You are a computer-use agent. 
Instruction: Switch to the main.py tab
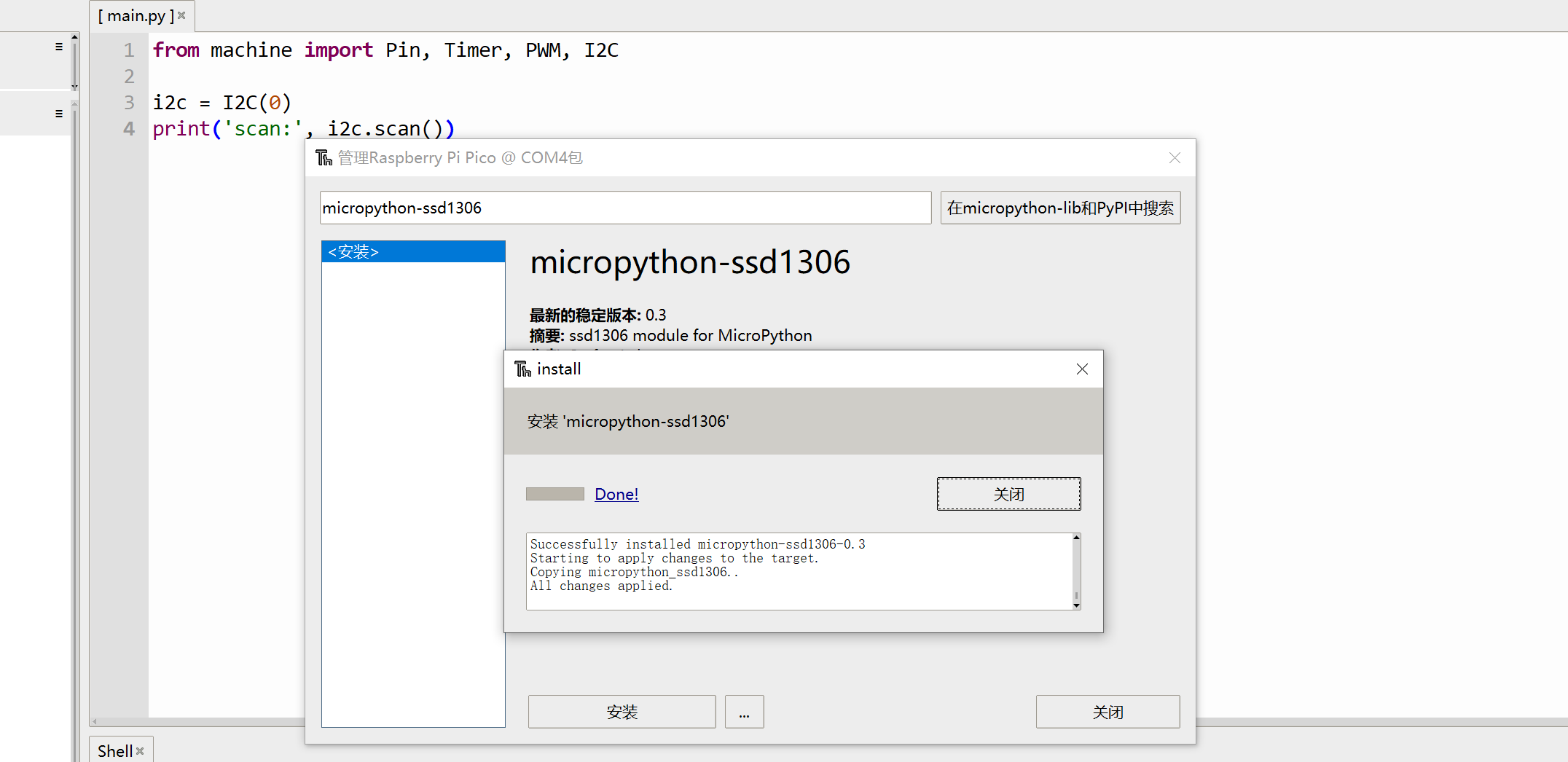[136, 15]
